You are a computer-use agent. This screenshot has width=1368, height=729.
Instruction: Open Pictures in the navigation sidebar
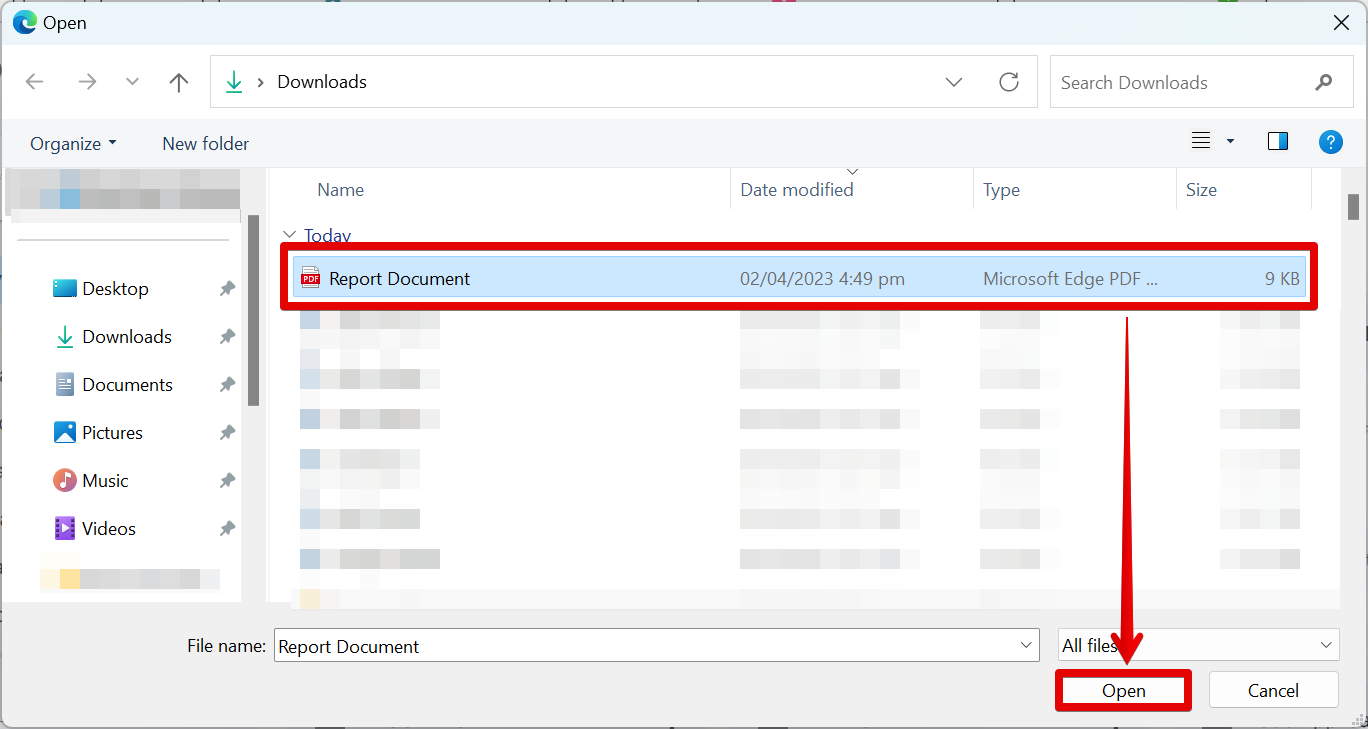[x=112, y=433]
